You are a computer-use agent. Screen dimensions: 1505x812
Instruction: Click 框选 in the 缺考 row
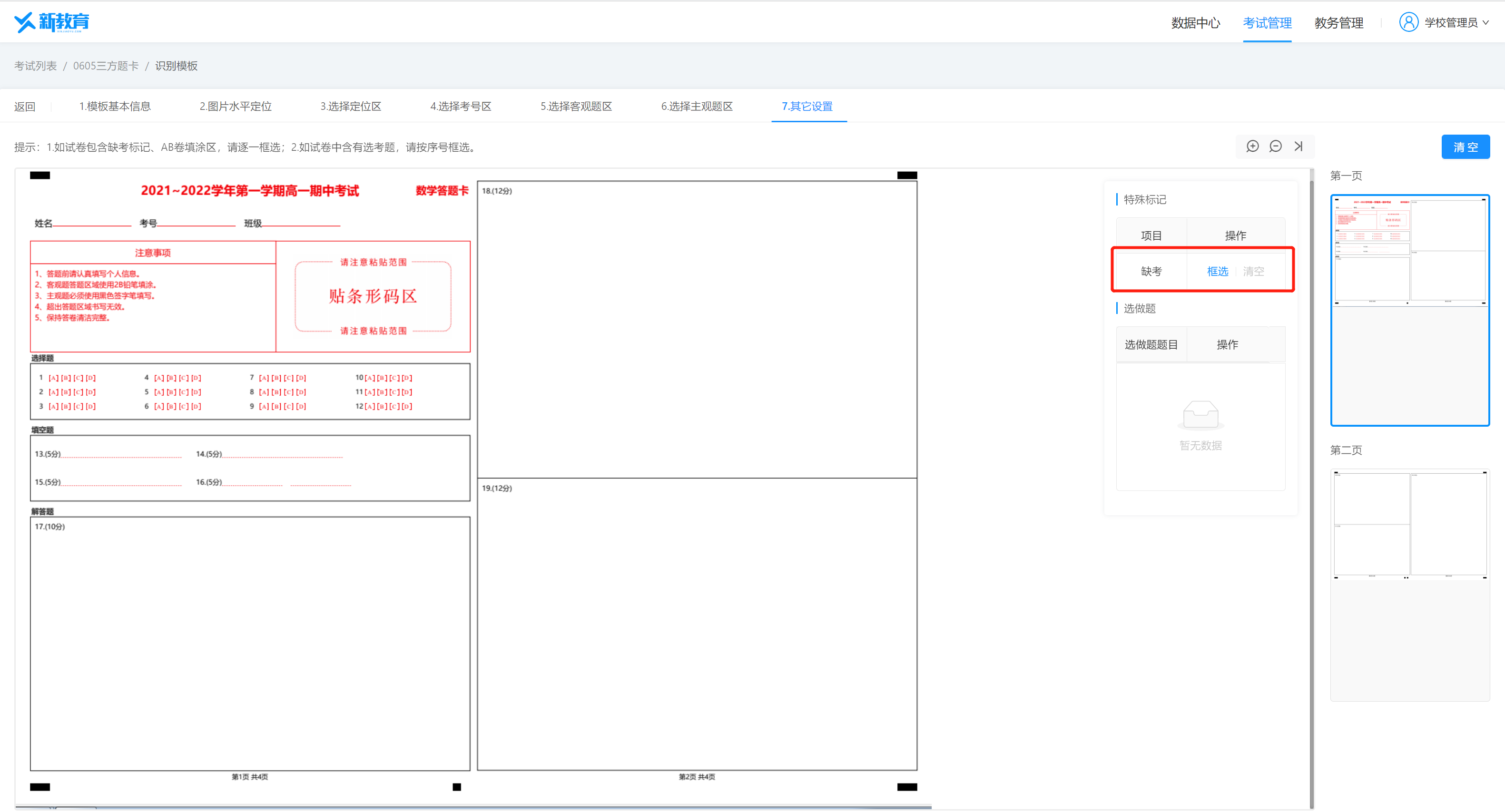(x=1218, y=271)
